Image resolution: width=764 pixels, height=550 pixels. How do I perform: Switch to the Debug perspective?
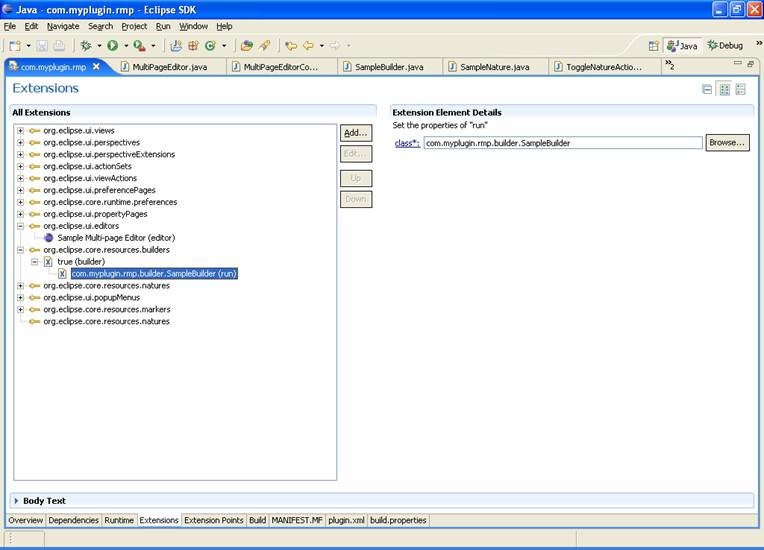tap(726, 46)
